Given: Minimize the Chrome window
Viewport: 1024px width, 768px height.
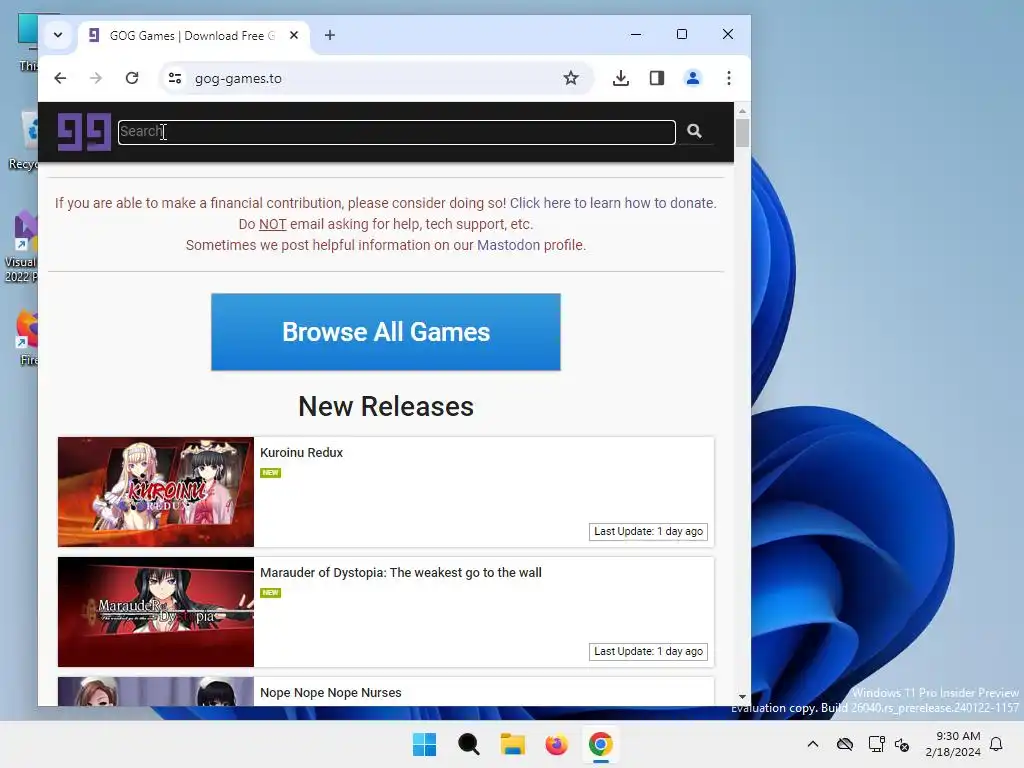Looking at the screenshot, I should (x=636, y=34).
